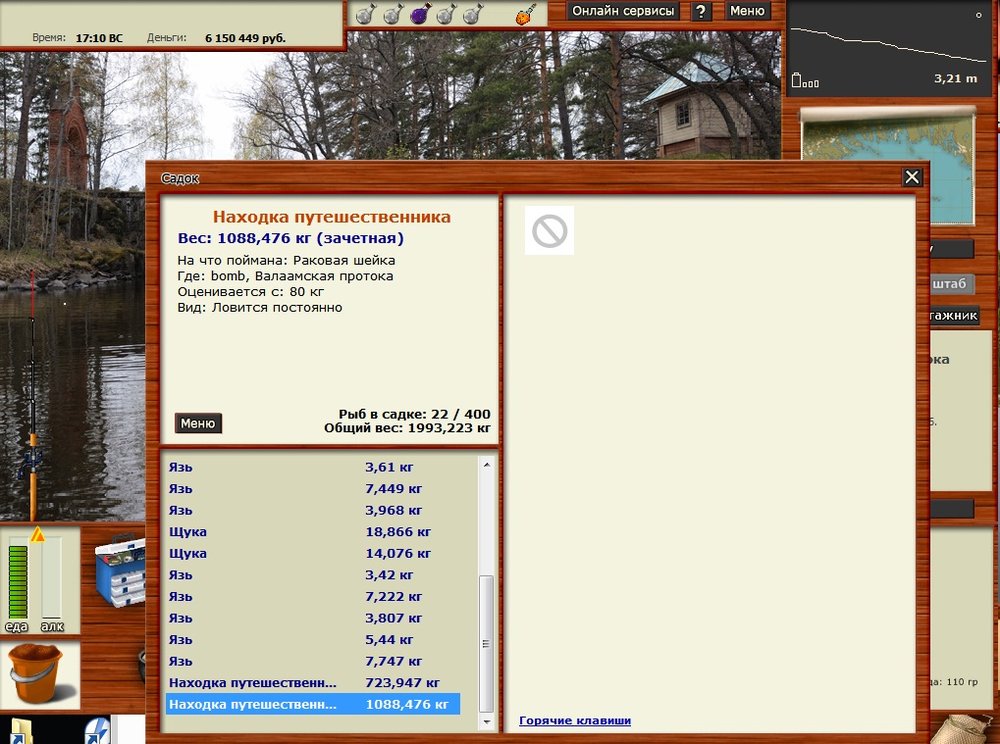Click the depth graph showing 3,21 m
1000x744 pixels.
pos(888,45)
